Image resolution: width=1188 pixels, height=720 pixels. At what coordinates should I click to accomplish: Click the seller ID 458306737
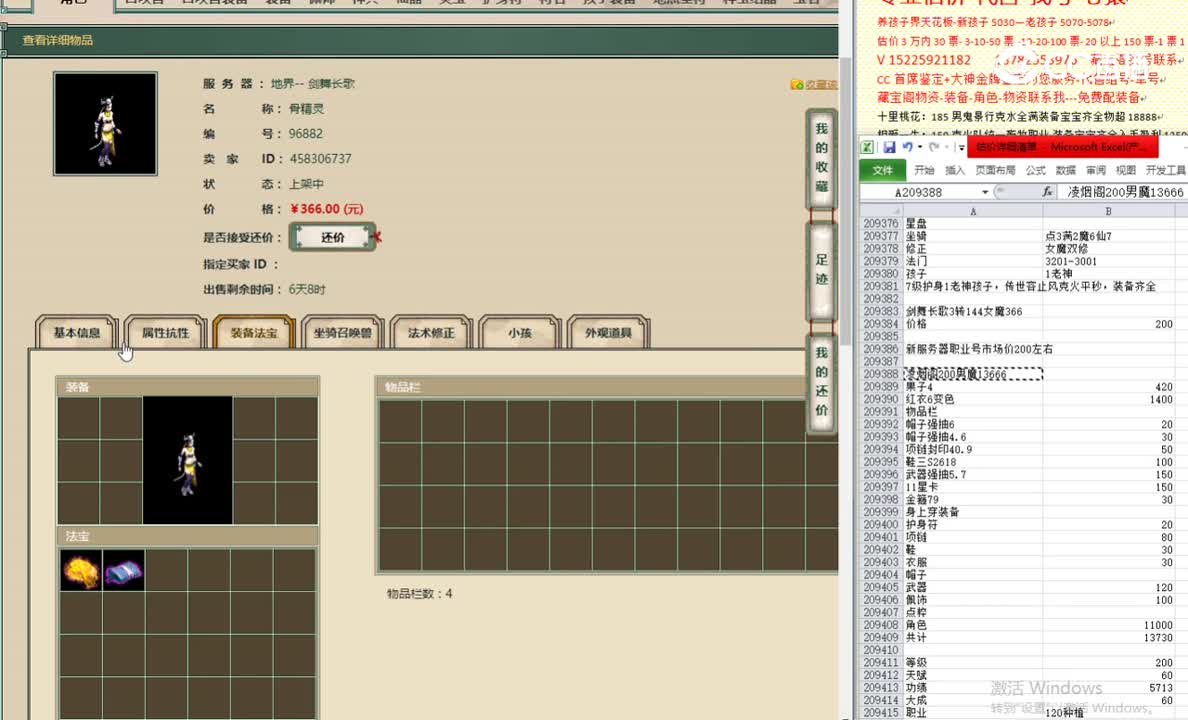(x=320, y=158)
